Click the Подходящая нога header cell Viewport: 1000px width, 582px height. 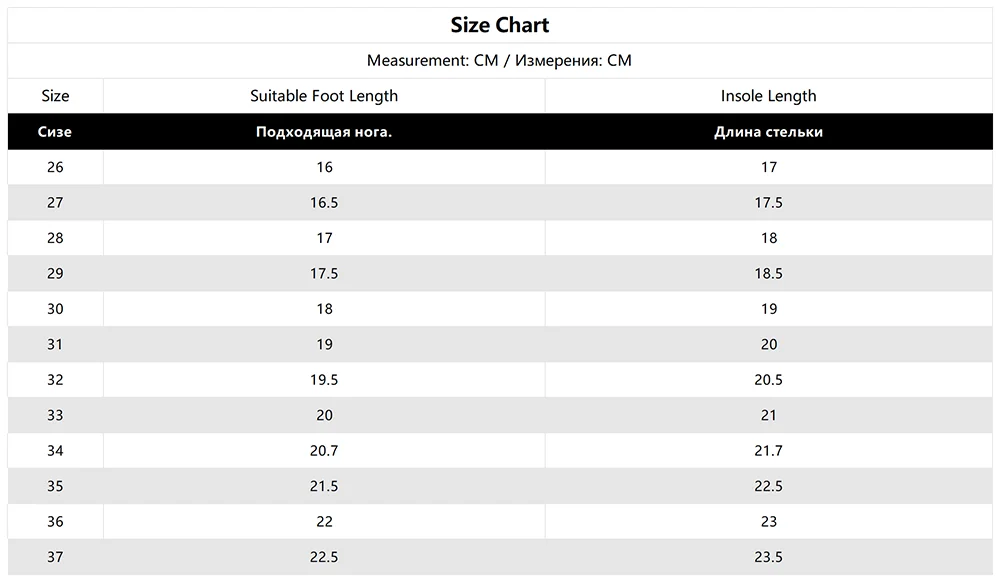tap(324, 132)
